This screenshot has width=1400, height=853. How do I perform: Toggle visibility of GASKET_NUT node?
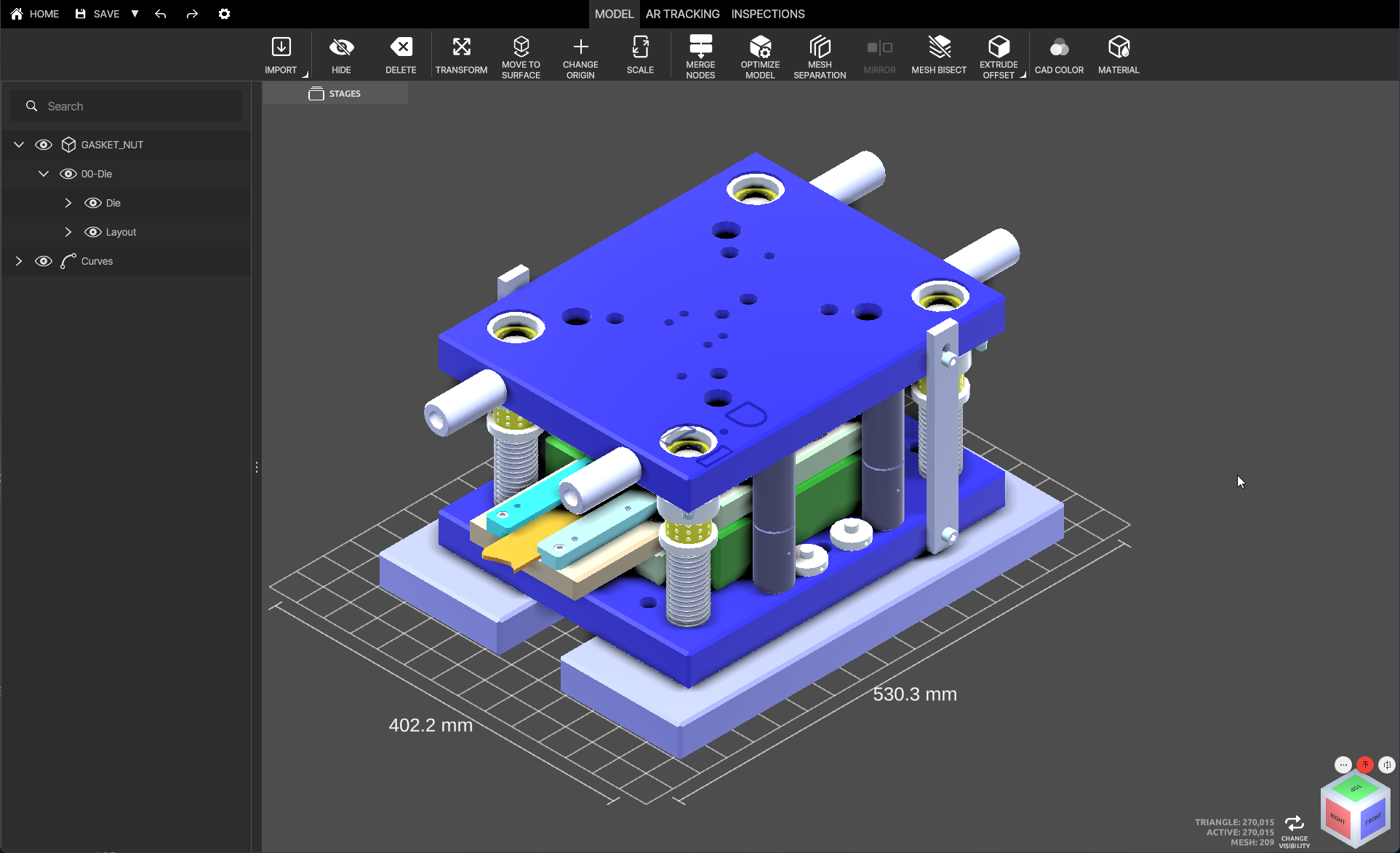tap(44, 145)
